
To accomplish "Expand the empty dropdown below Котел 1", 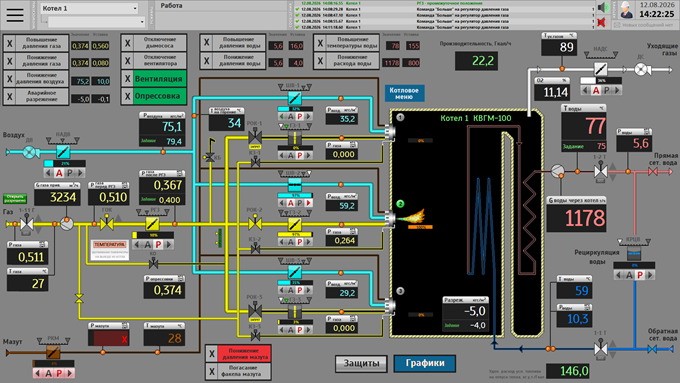I will click(97, 21).
